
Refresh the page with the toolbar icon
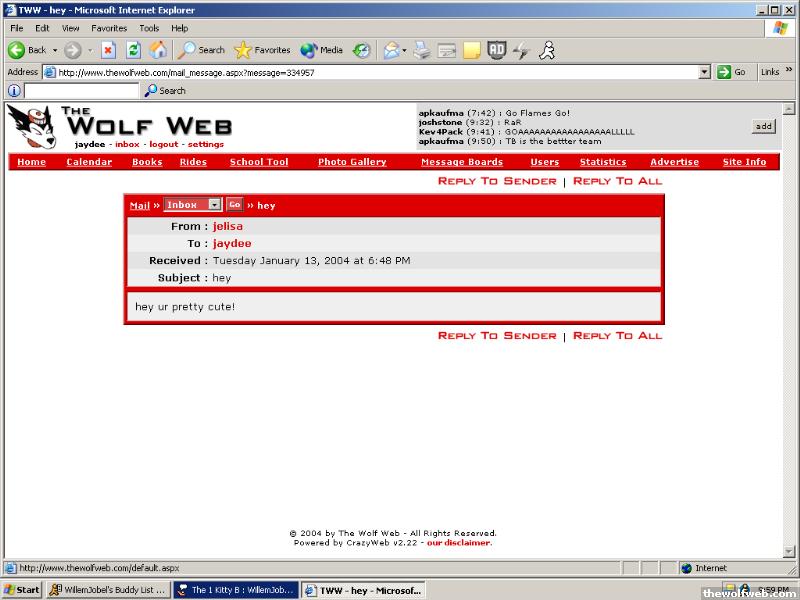coord(133,50)
